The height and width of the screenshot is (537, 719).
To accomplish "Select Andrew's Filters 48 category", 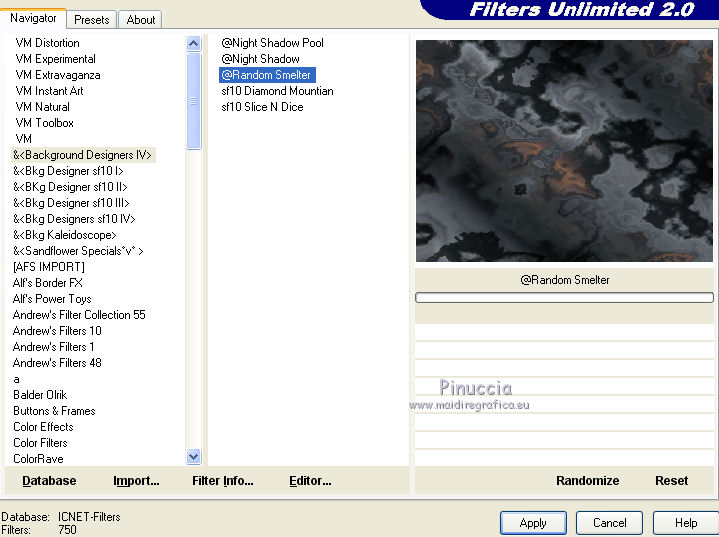I will (57, 363).
